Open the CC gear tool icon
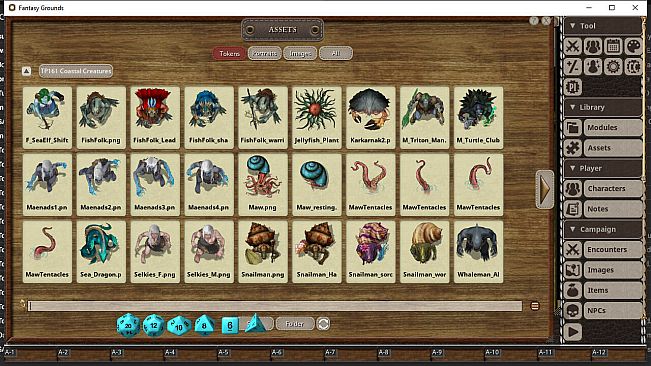 pyautogui.click(x=633, y=66)
